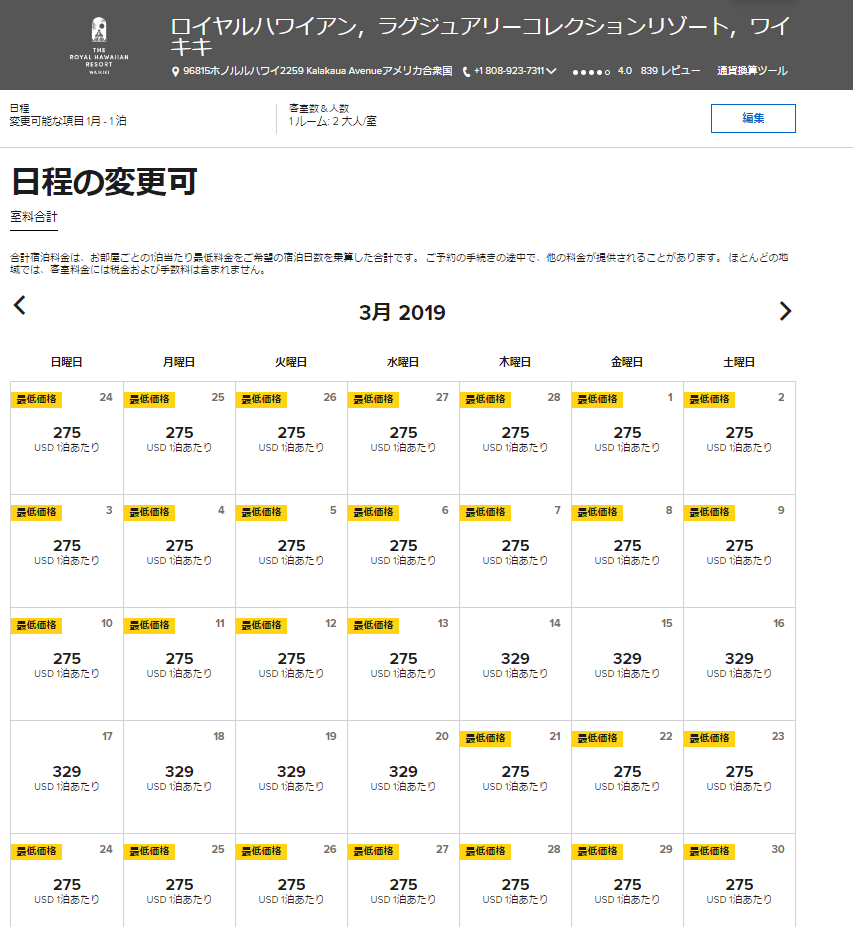Select March 23 calendar cell

coord(740,777)
